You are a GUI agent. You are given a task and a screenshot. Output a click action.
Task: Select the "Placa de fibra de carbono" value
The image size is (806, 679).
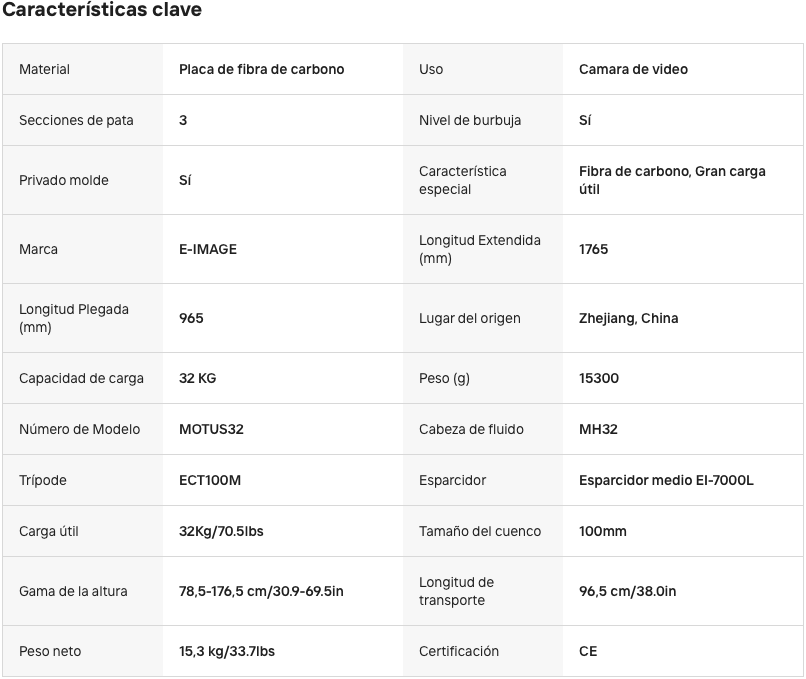pos(261,69)
